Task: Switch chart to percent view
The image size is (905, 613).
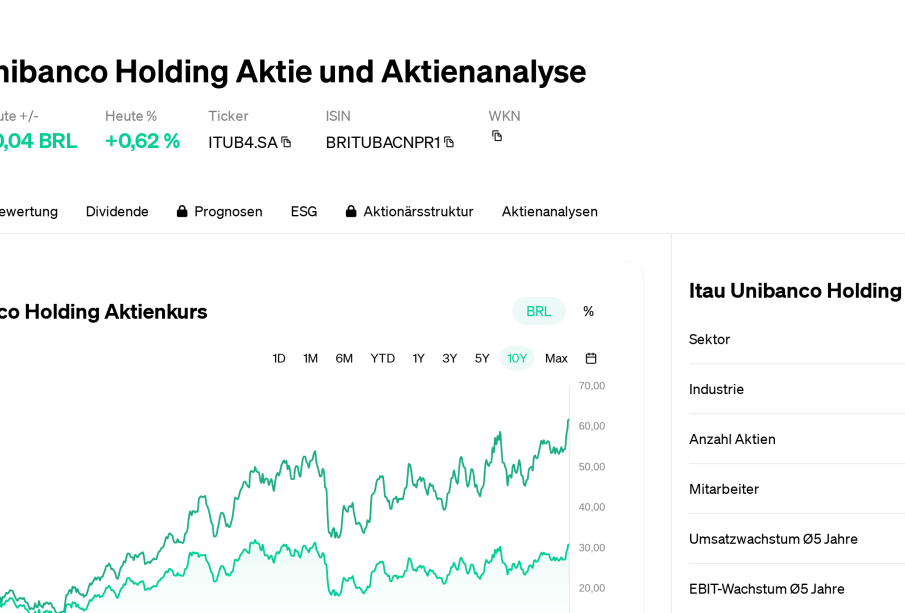Action: [x=588, y=311]
